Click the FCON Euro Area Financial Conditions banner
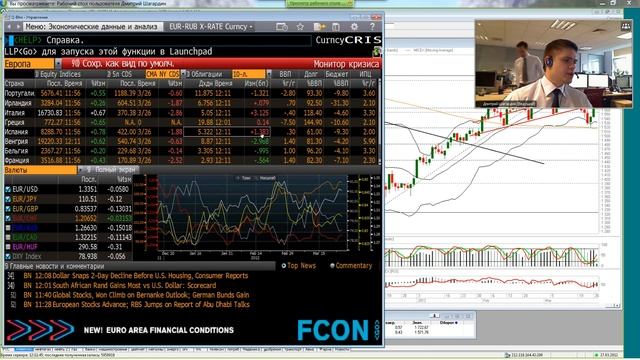This screenshot has width=640, height=360. pyautogui.click(x=193, y=330)
